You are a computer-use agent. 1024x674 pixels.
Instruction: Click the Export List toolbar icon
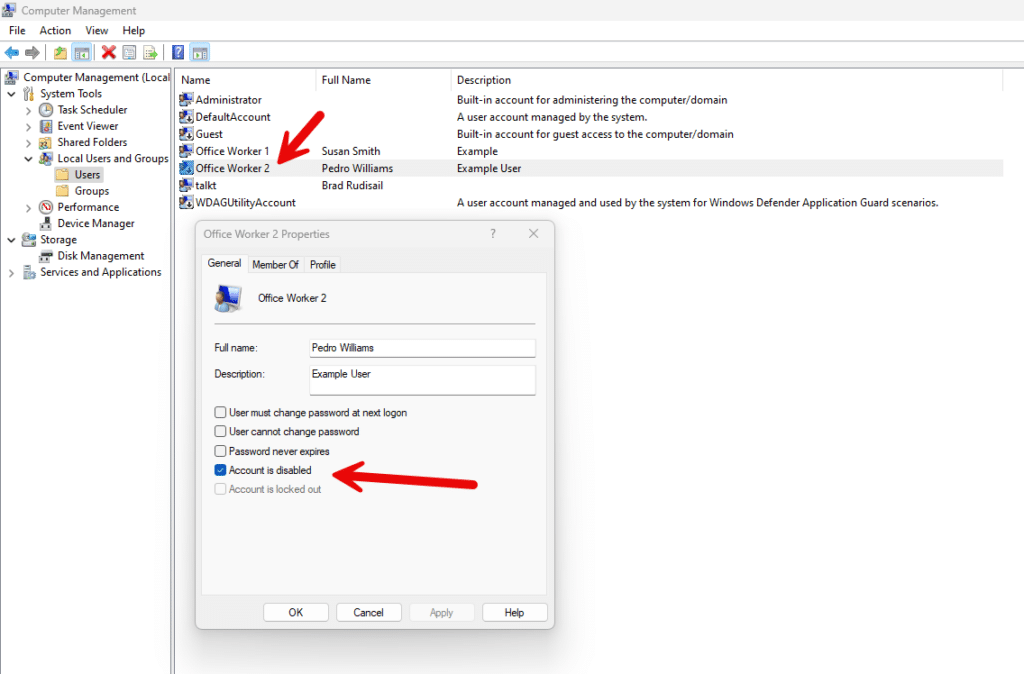coord(150,53)
